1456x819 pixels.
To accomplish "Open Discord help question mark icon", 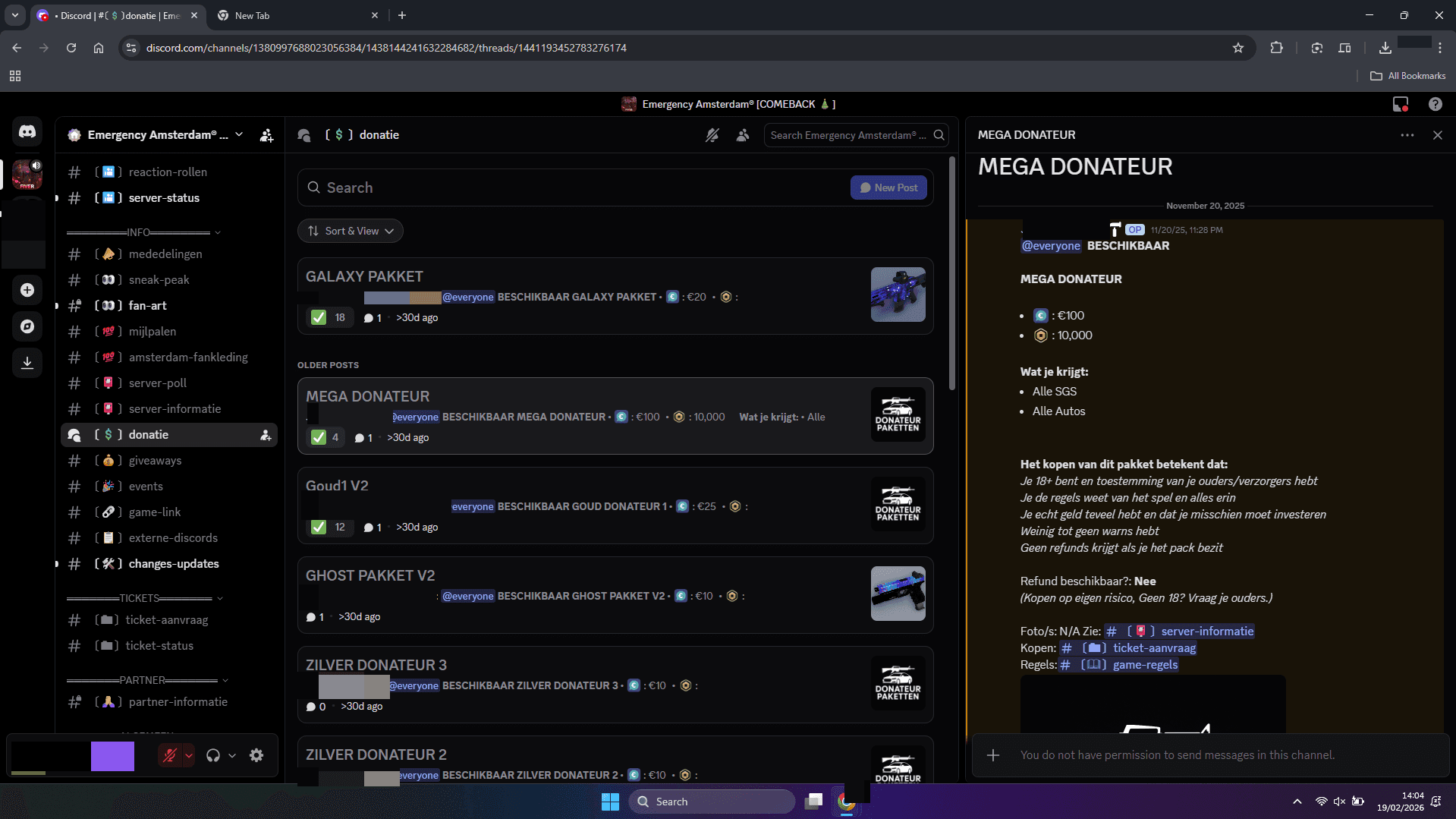I will coord(1436,104).
